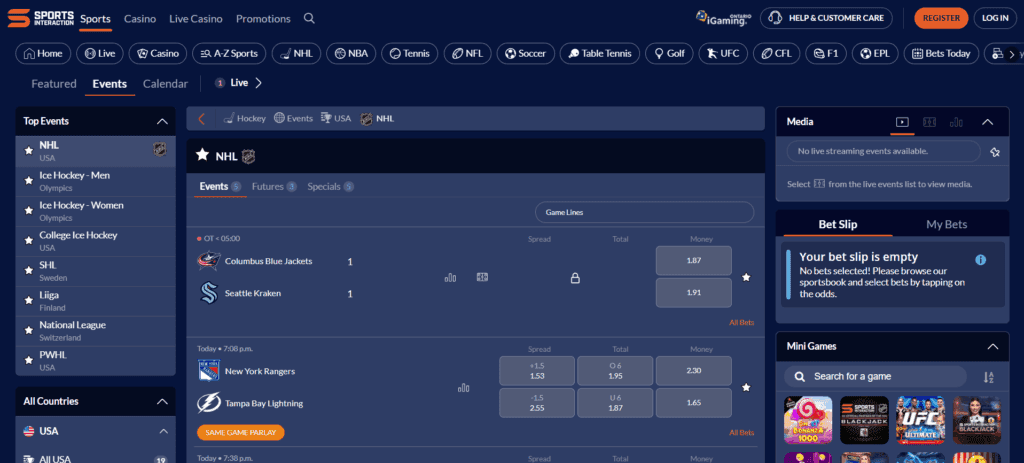
Task: Switch to Calendar tab
Action: pyautogui.click(x=165, y=84)
